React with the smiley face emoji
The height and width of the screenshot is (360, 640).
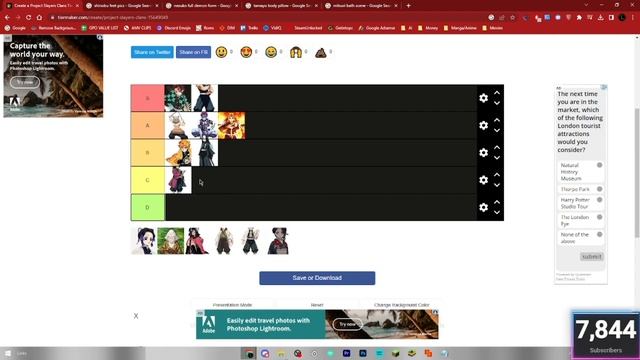[221, 52]
